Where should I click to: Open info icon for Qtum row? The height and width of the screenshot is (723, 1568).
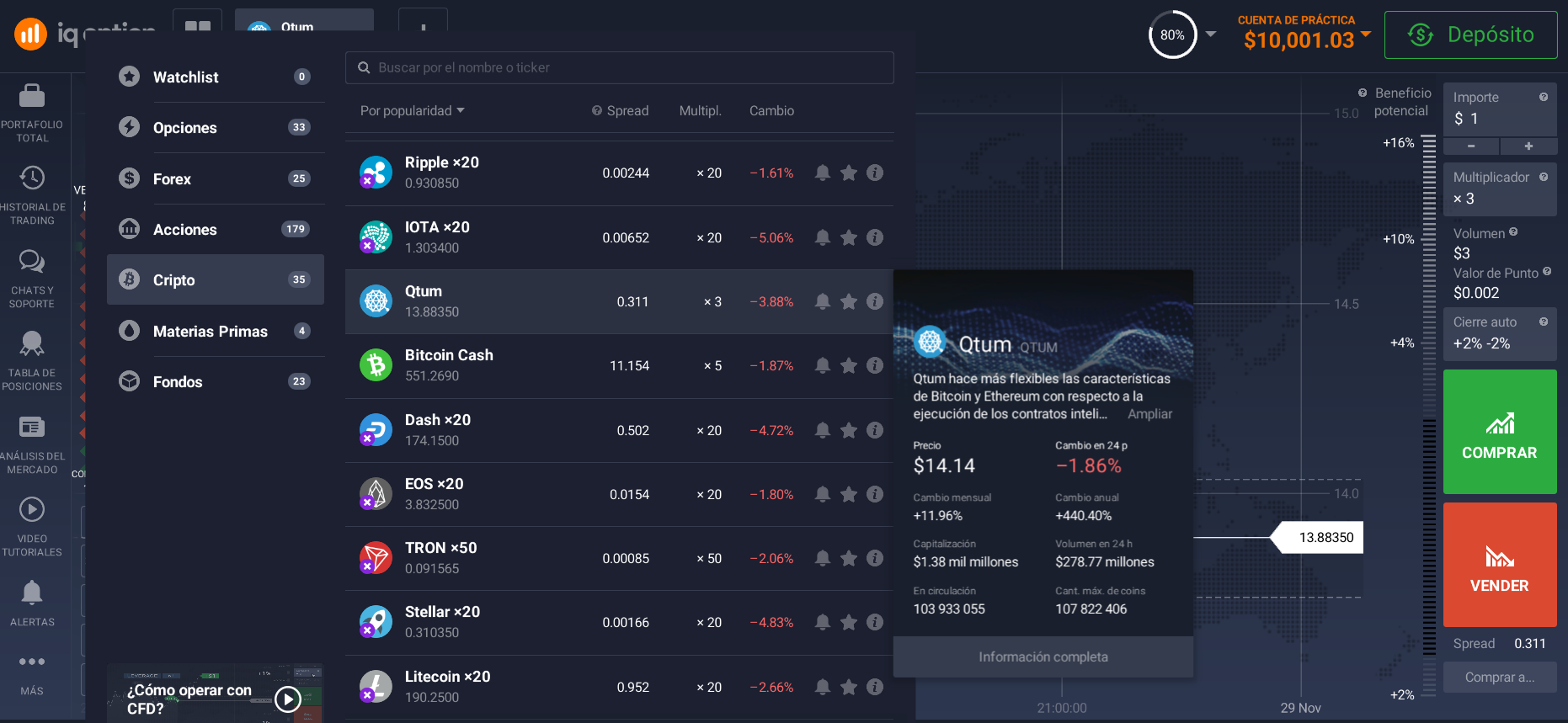(875, 301)
